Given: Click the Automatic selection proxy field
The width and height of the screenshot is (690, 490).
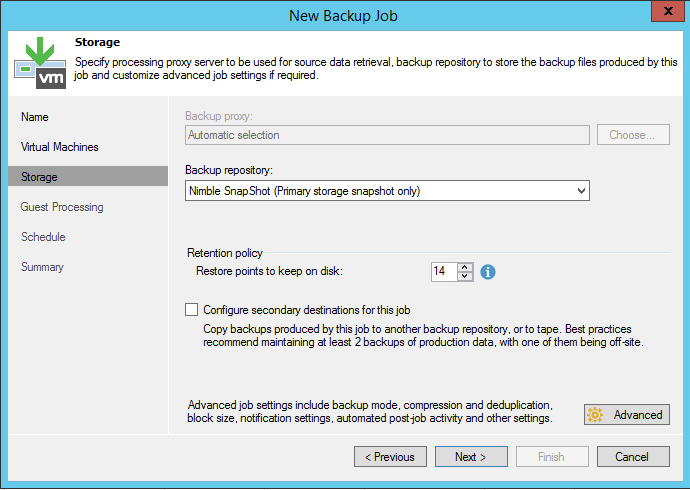Looking at the screenshot, I should coord(387,135).
